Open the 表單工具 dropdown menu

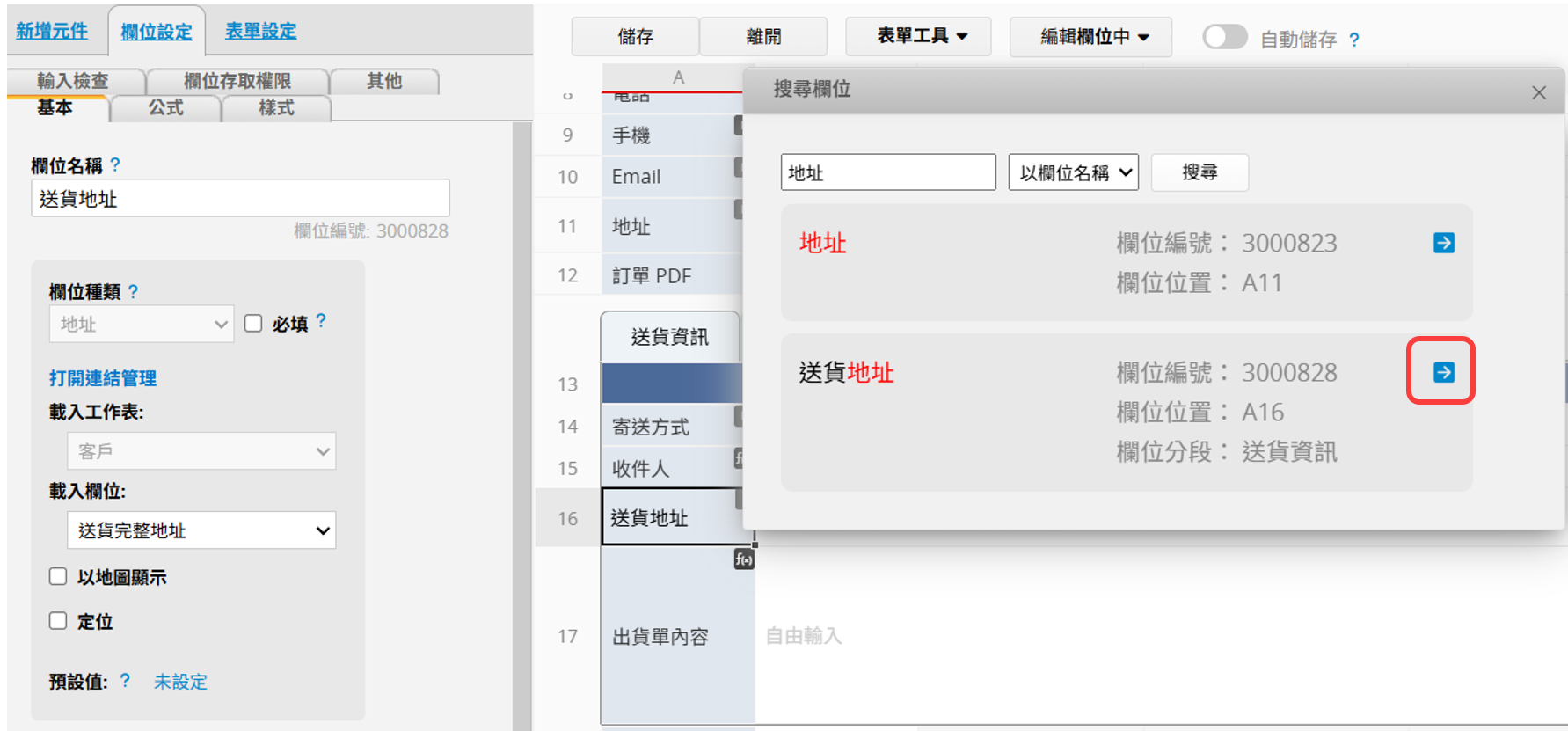coord(919,36)
